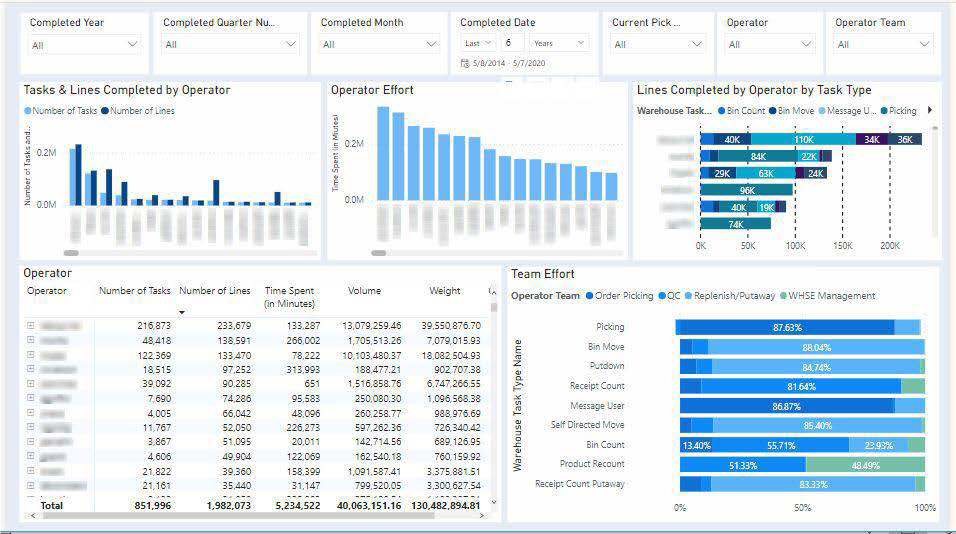The height and width of the screenshot is (534, 956).
Task: Expand the operator row with 11,767 tasks
Action: [x=30, y=427]
